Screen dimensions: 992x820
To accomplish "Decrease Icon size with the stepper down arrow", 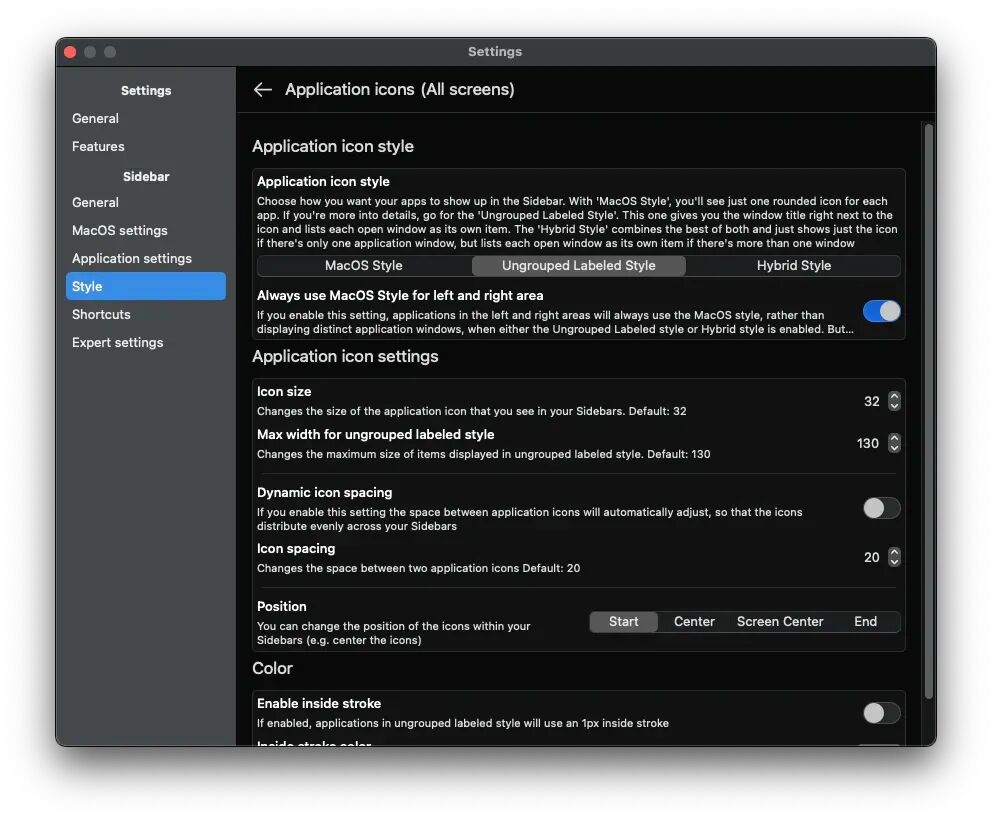I will coord(894,406).
